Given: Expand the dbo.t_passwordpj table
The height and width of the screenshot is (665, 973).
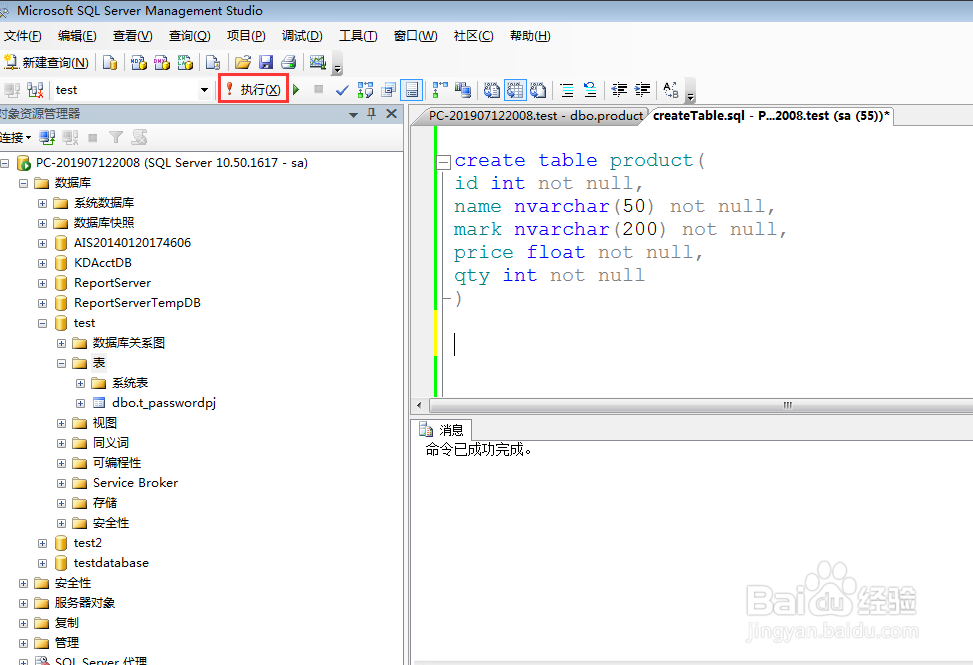Looking at the screenshot, I should tap(80, 403).
